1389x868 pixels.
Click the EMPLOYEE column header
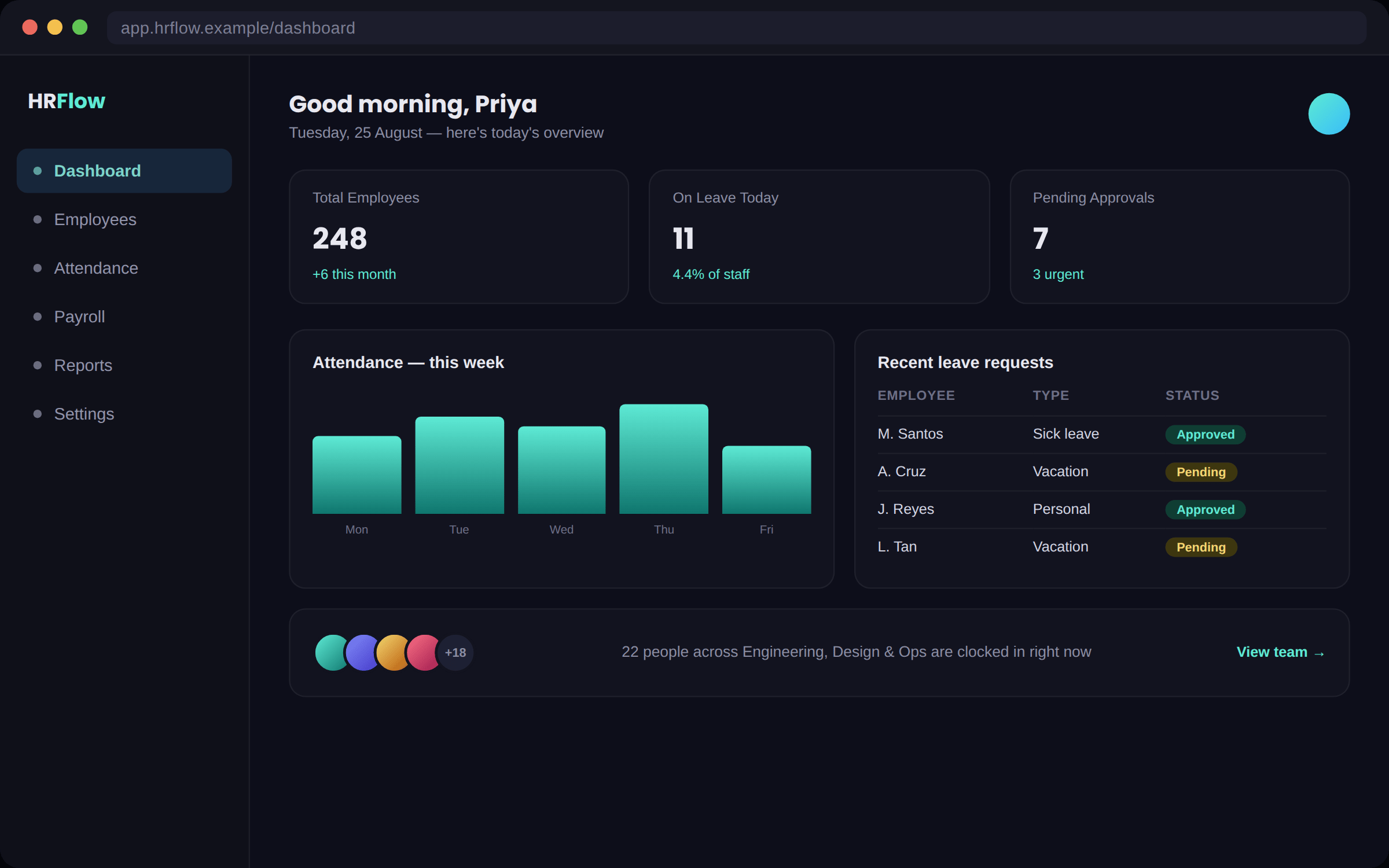[x=916, y=395]
